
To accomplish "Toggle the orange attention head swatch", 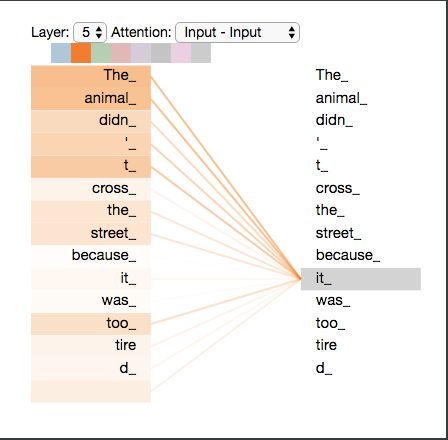I will tap(81, 53).
